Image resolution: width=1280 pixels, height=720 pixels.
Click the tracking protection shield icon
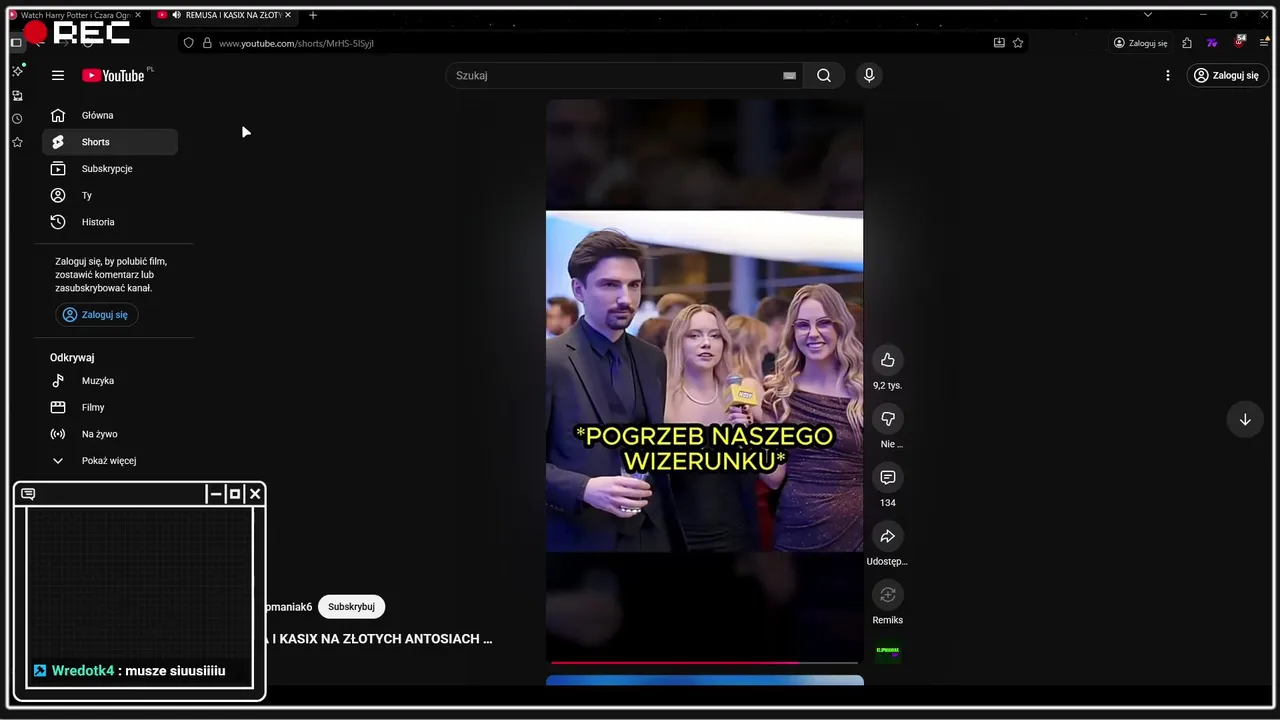[188, 43]
